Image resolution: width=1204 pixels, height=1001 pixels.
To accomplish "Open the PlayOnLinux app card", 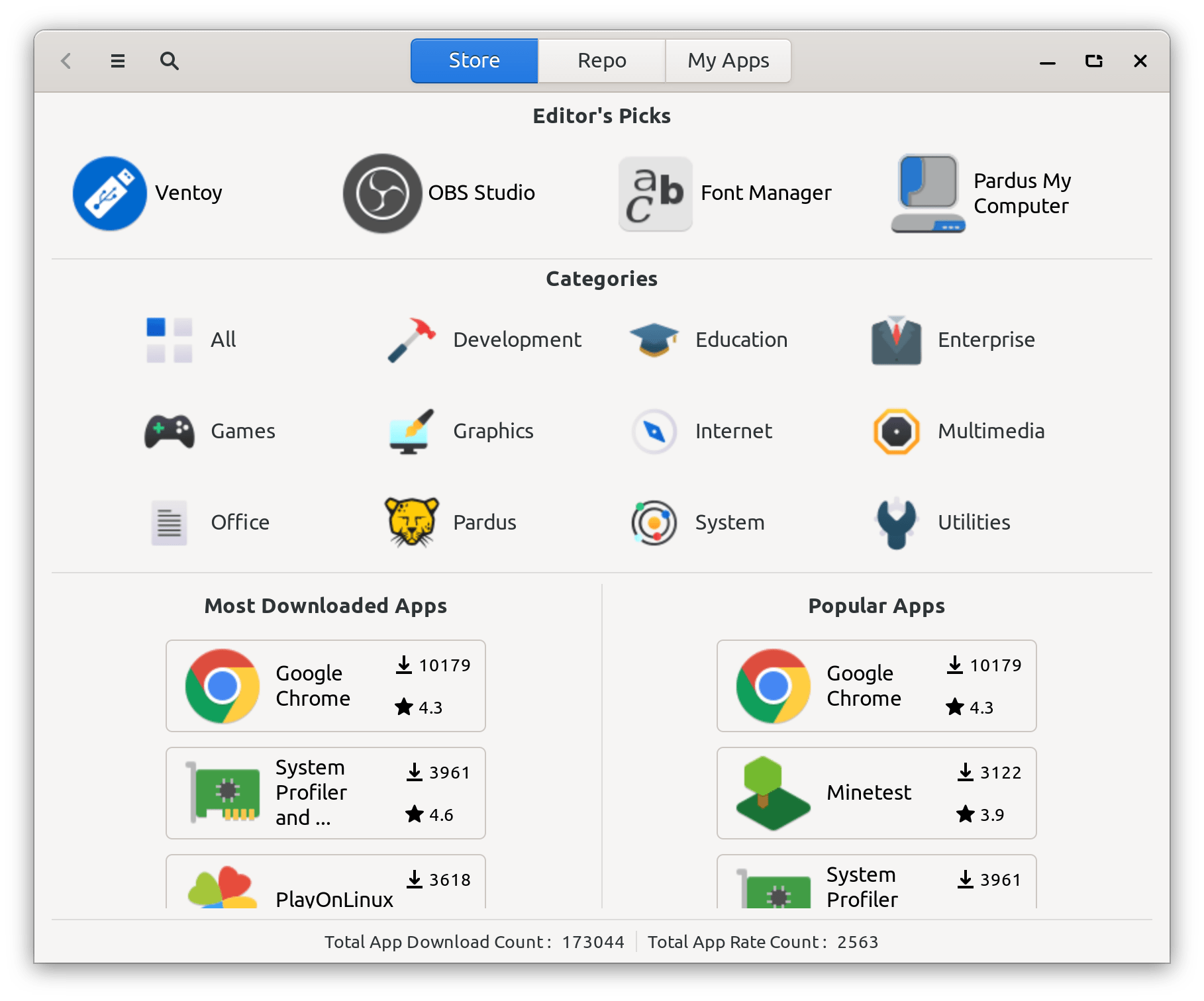I will (x=326, y=882).
